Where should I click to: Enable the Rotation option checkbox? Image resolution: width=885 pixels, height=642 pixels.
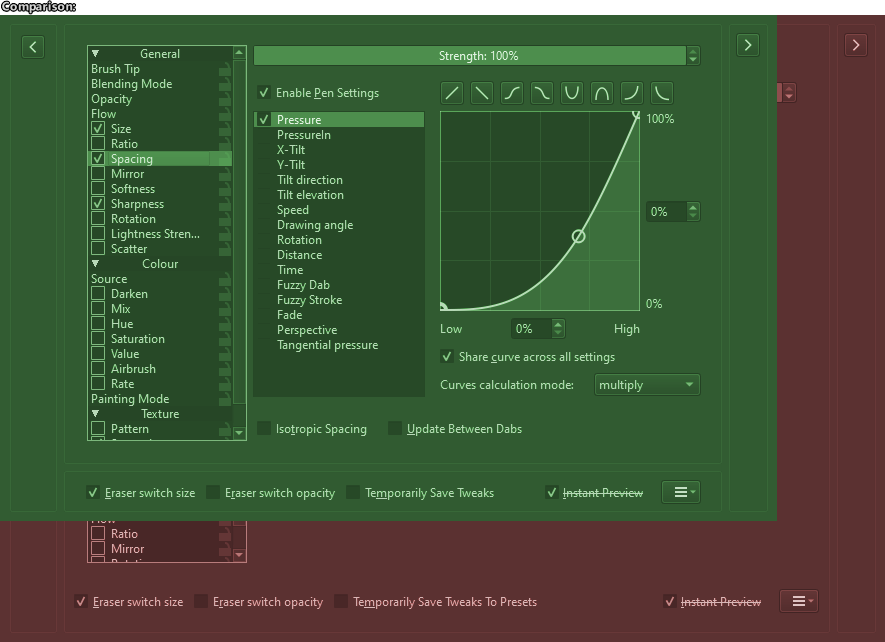[98, 219]
